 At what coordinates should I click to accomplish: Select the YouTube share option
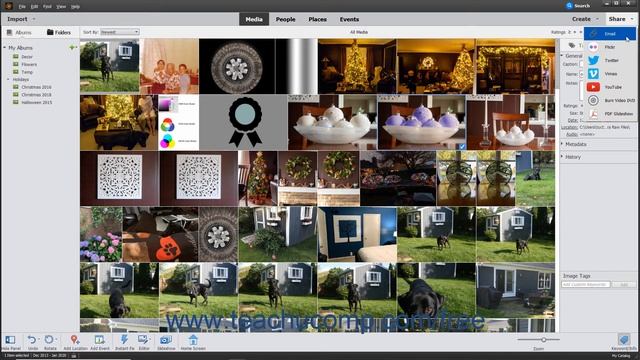[x=610, y=87]
